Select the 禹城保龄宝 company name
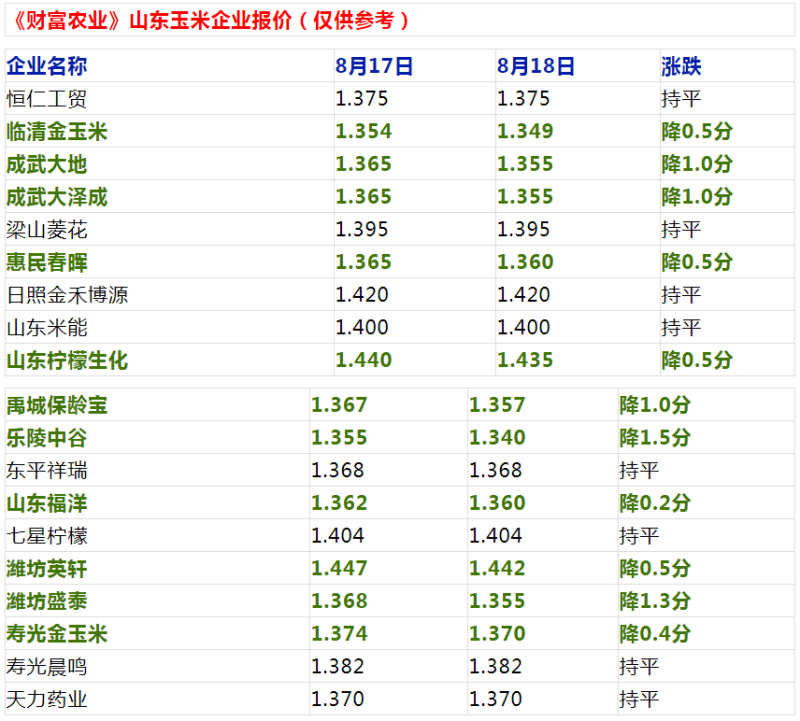The height and width of the screenshot is (721, 800). 57,405
